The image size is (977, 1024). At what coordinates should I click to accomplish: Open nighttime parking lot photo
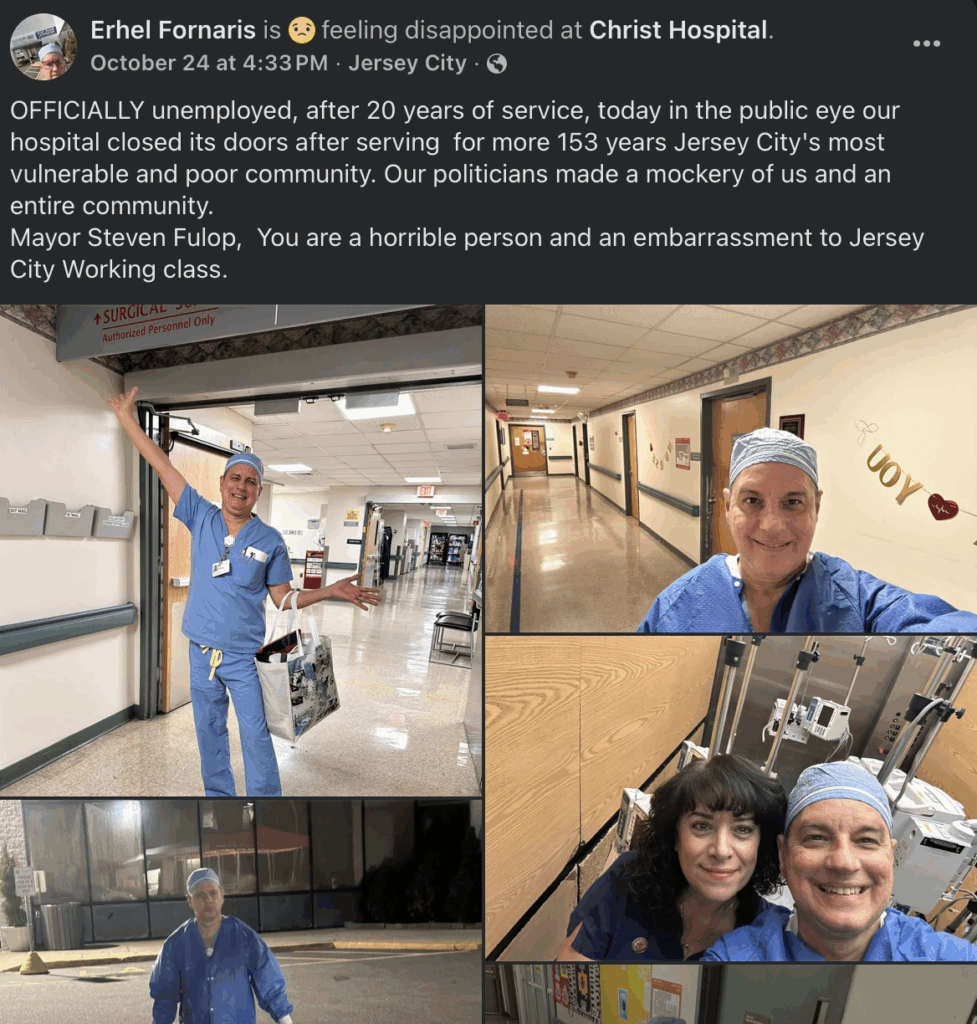[241, 912]
